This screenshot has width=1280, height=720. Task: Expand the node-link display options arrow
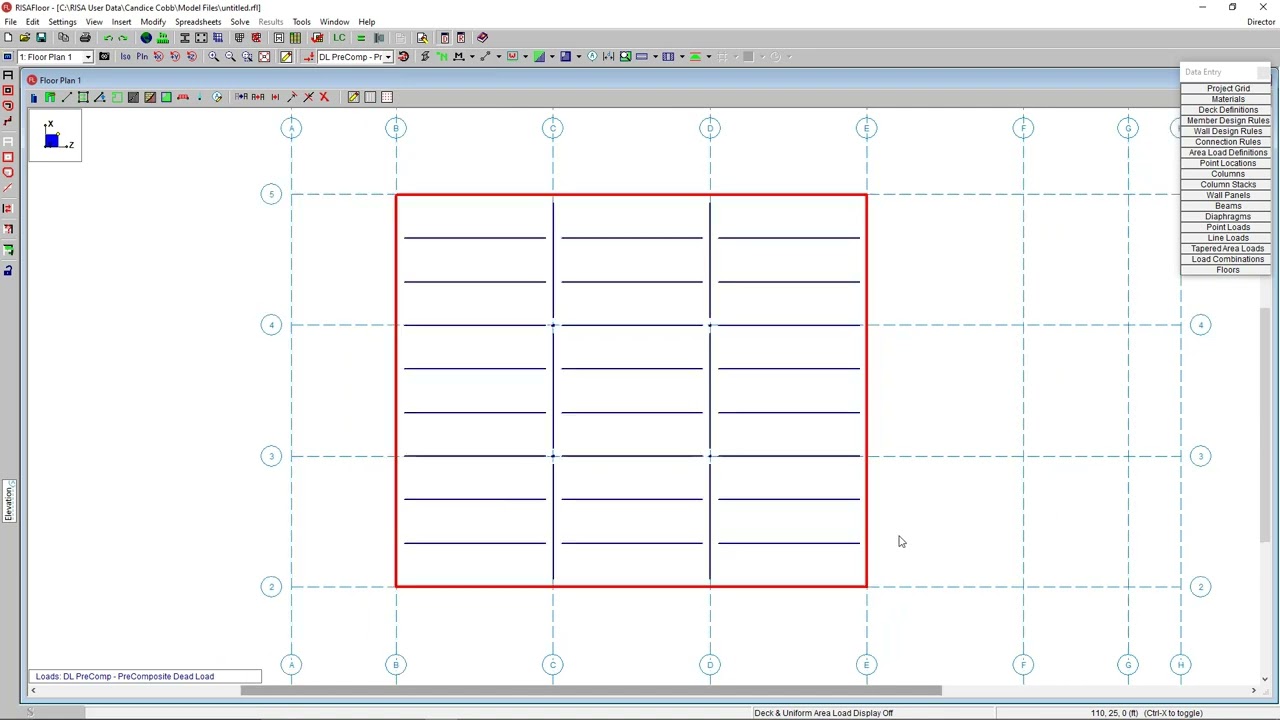point(499,57)
